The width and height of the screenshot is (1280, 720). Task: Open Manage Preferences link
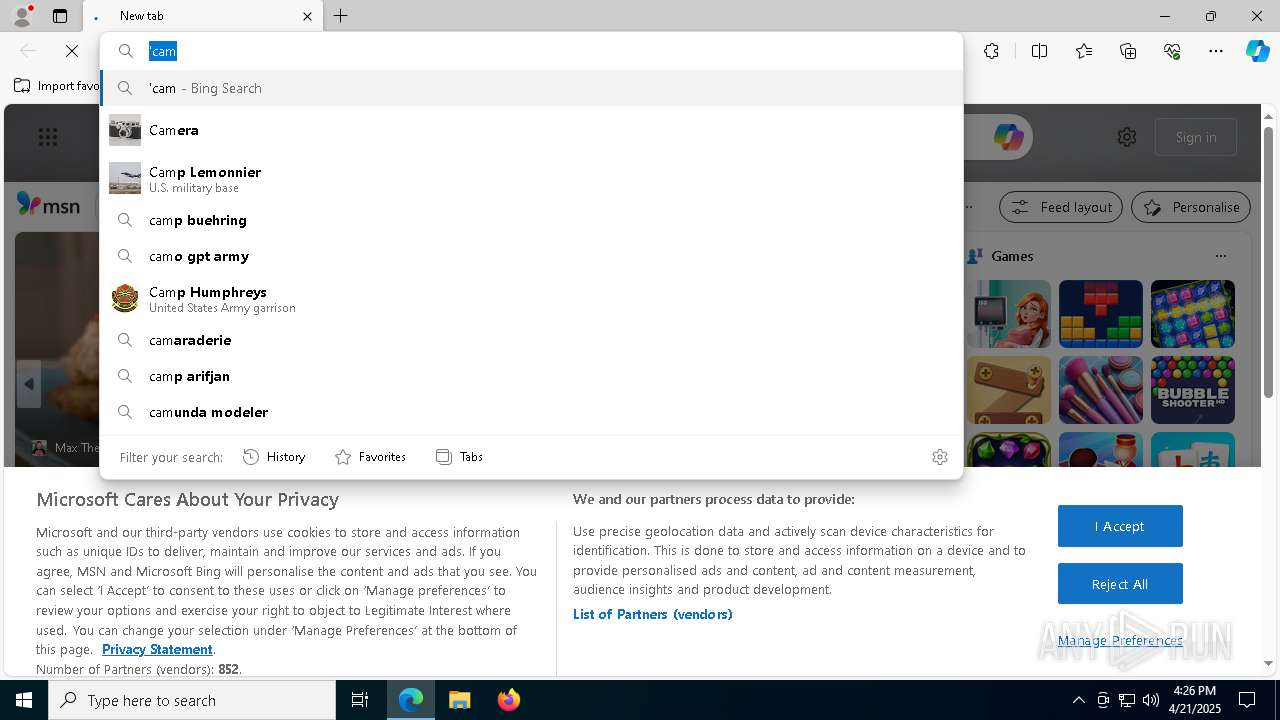click(1120, 640)
